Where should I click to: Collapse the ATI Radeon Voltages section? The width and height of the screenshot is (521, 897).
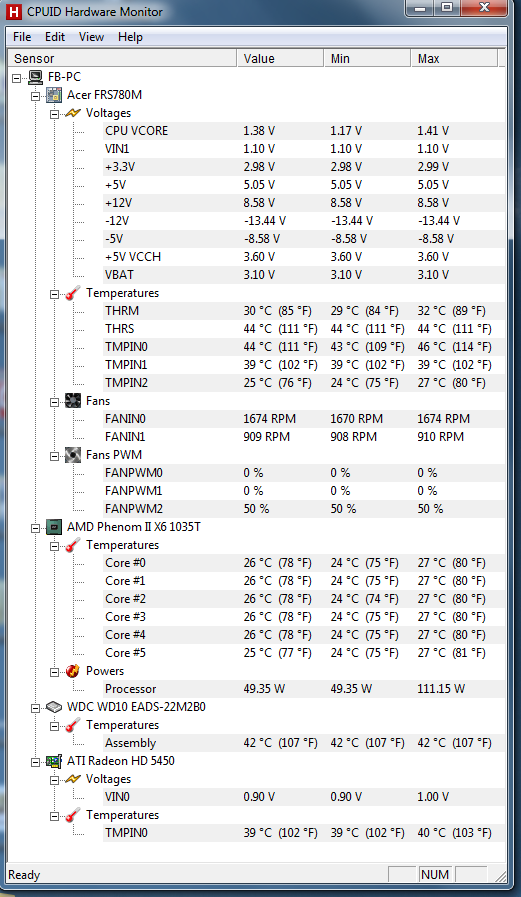[55, 780]
